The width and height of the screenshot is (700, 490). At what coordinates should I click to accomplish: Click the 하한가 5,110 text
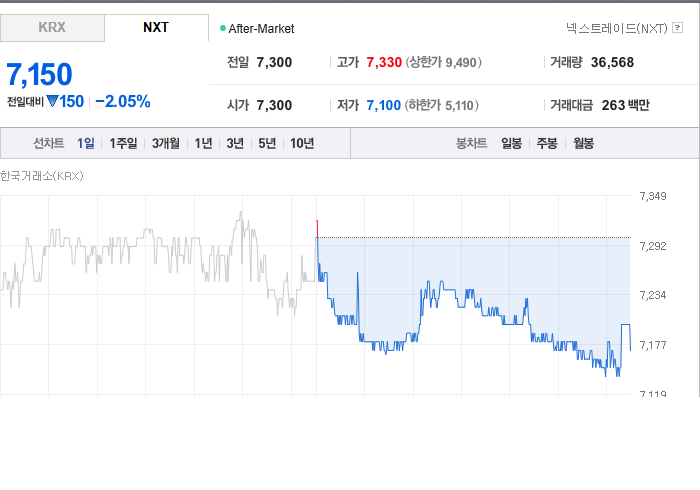[x=442, y=105]
